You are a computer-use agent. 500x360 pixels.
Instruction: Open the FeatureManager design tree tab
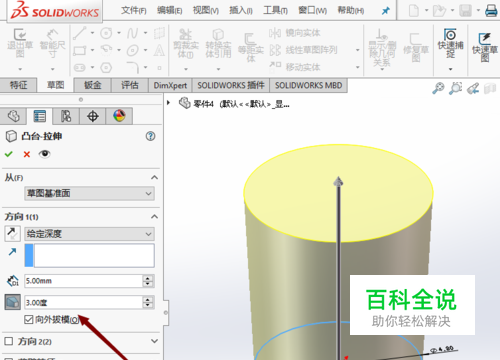coord(13,116)
